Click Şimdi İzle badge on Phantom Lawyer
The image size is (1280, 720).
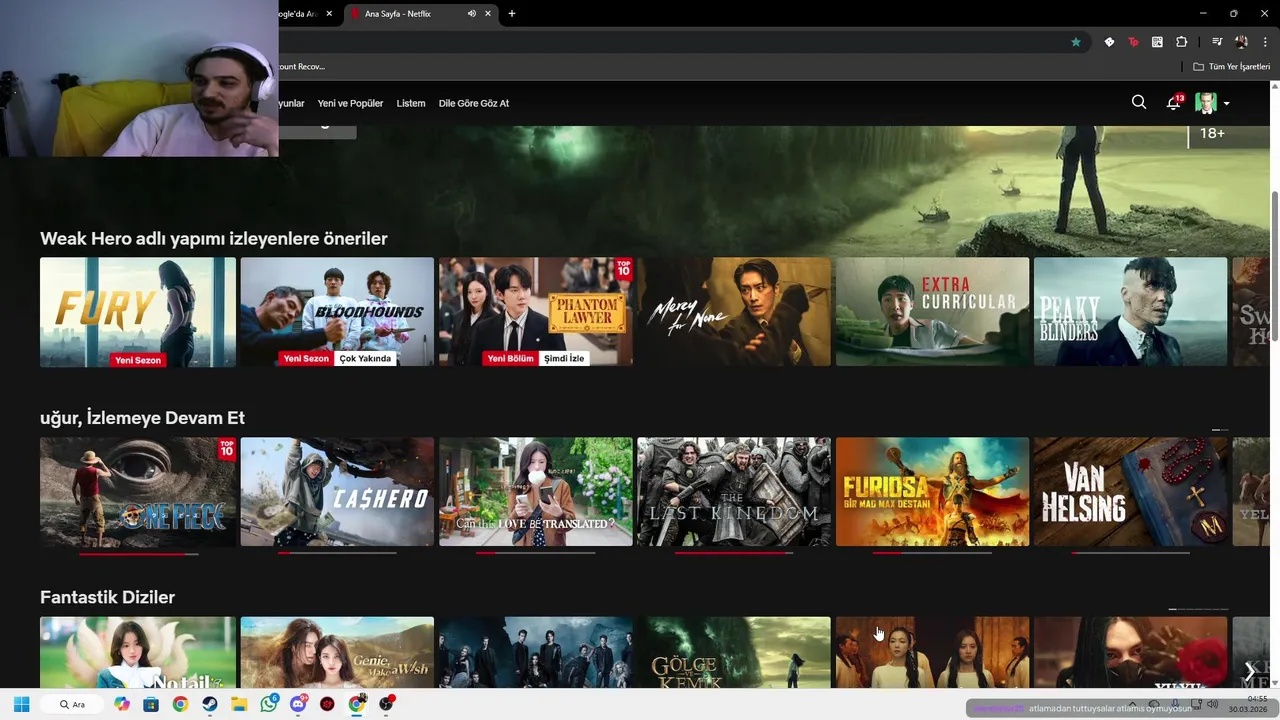click(x=563, y=358)
